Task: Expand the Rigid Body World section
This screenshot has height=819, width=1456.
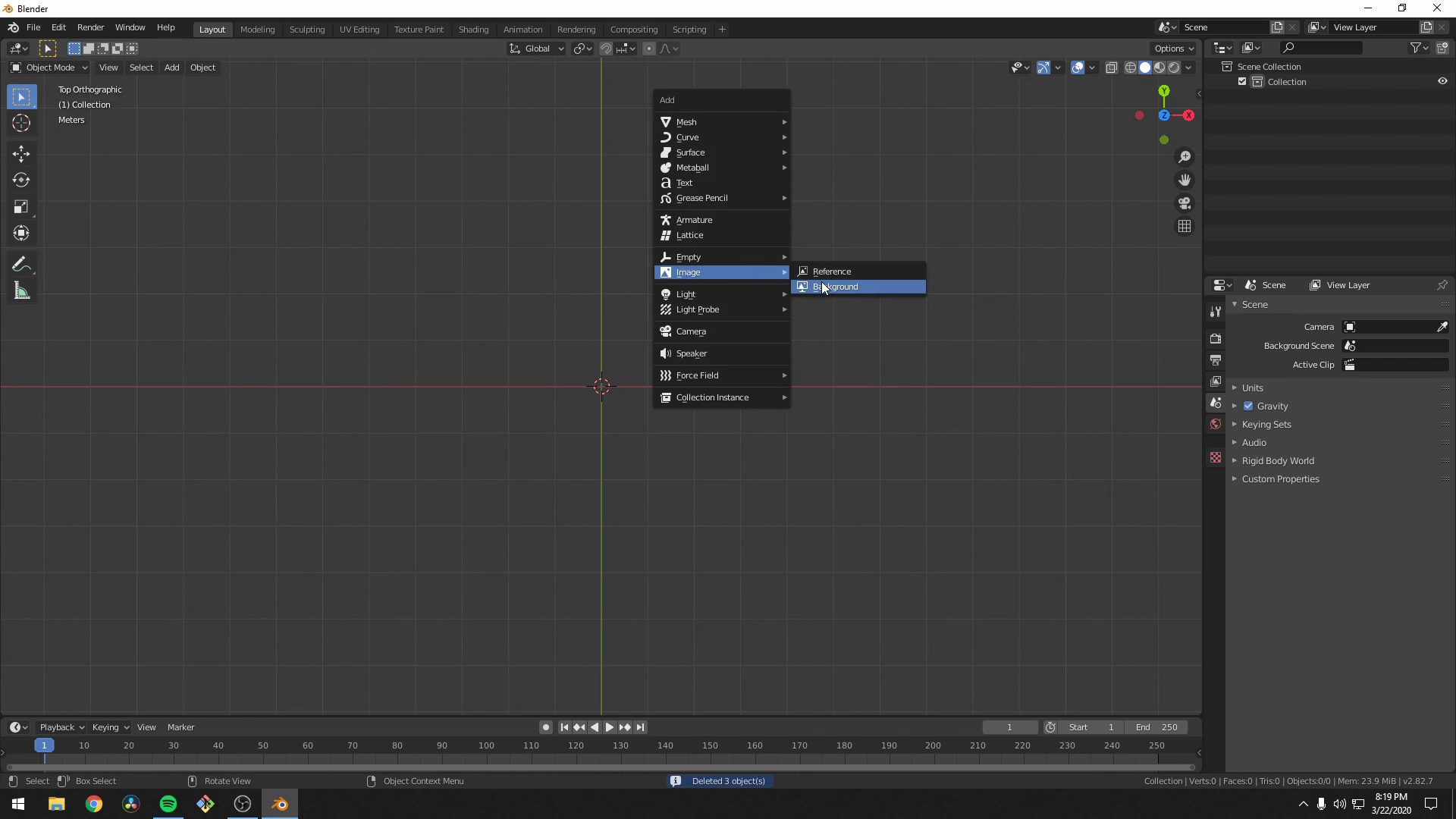Action: 1234,460
